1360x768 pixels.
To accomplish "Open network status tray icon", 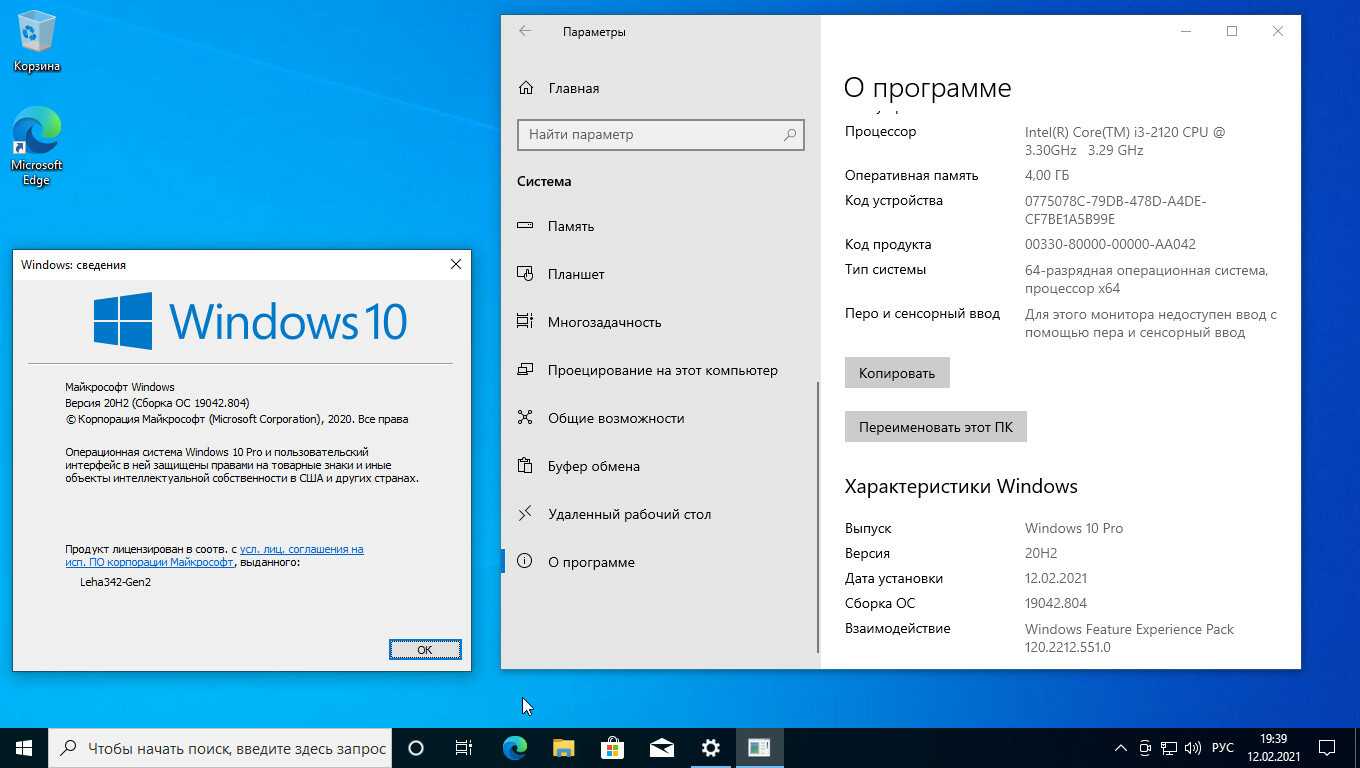I will click(1168, 747).
